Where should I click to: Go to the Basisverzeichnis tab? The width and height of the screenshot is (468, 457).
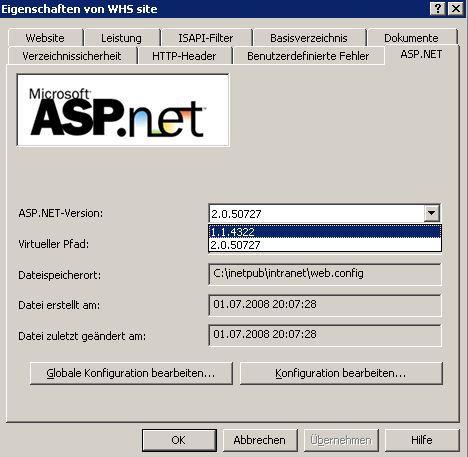click(x=309, y=38)
